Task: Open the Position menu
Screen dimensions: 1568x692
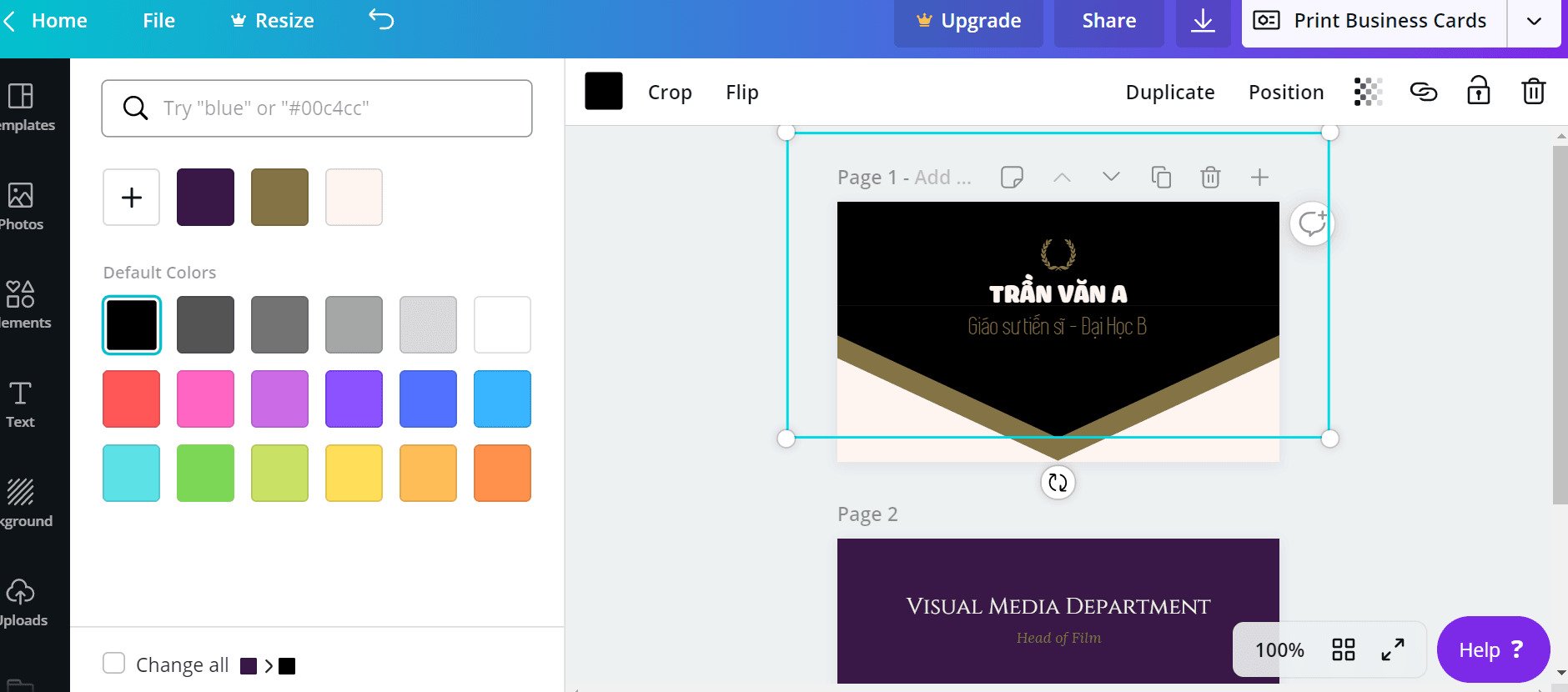Action: click(1286, 92)
